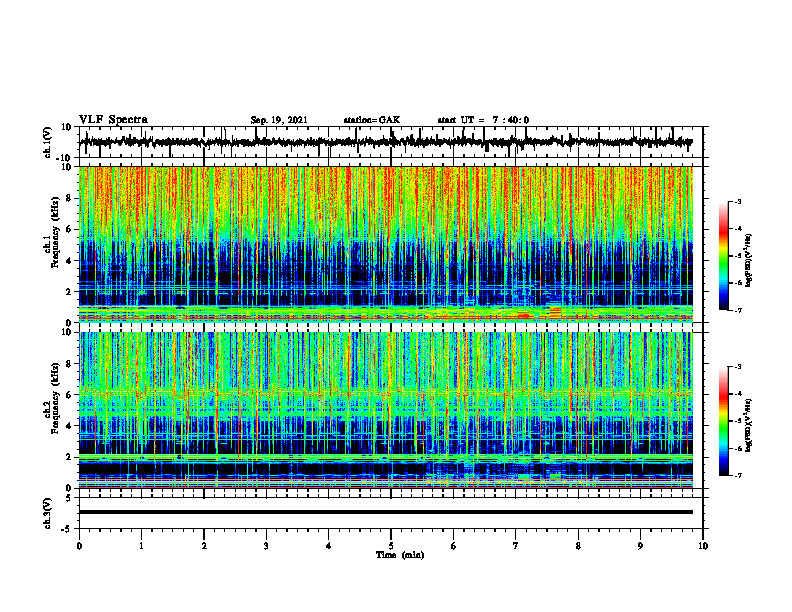792x612 pixels.
Task: Click the "2" kHz tick on the ch.2 frequency axis
Action: (69, 457)
